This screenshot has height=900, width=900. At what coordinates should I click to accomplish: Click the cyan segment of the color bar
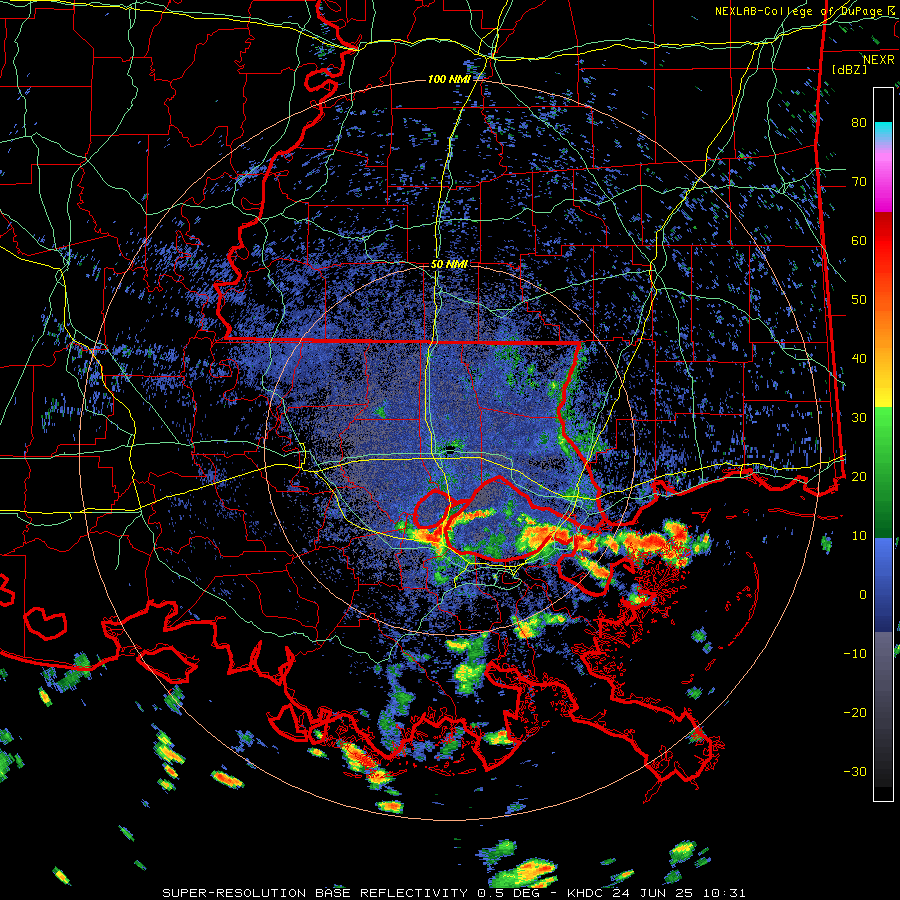(883, 131)
